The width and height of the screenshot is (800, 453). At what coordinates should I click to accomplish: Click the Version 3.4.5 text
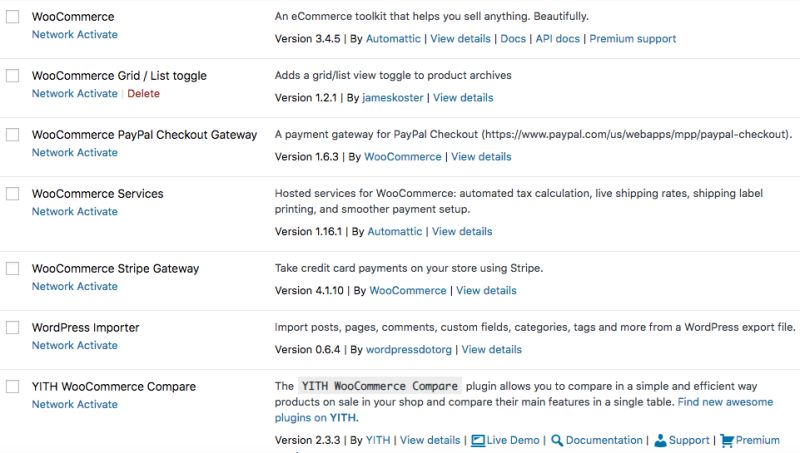pos(308,39)
